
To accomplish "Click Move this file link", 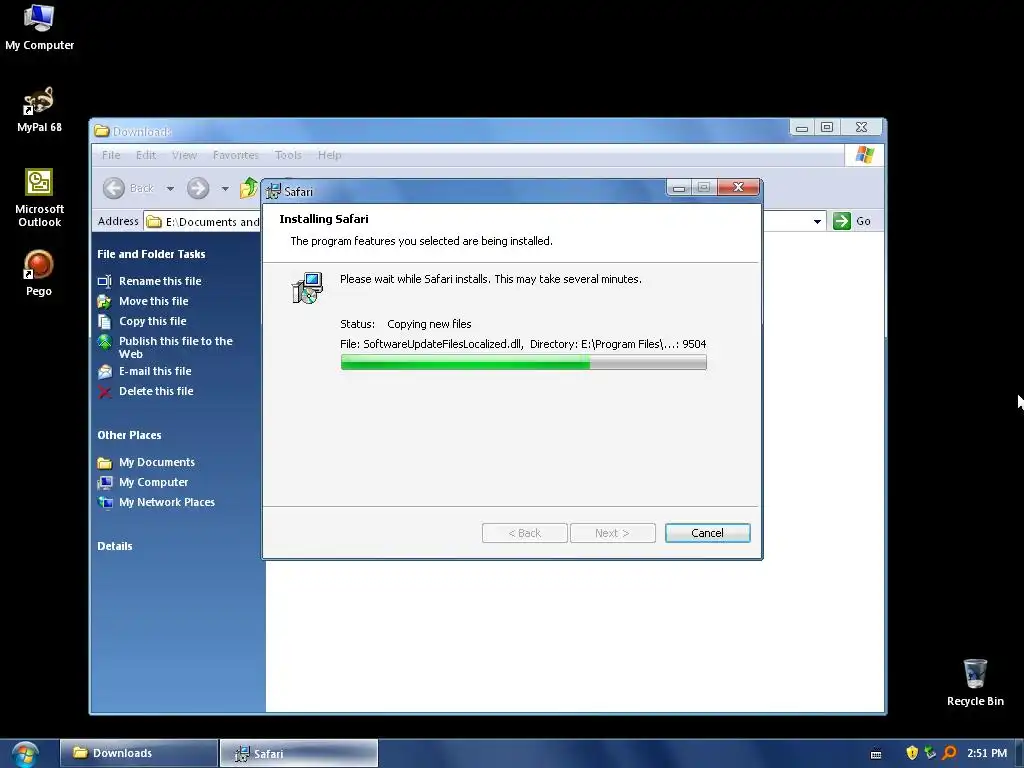I will pyautogui.click(x=153, y=301).
